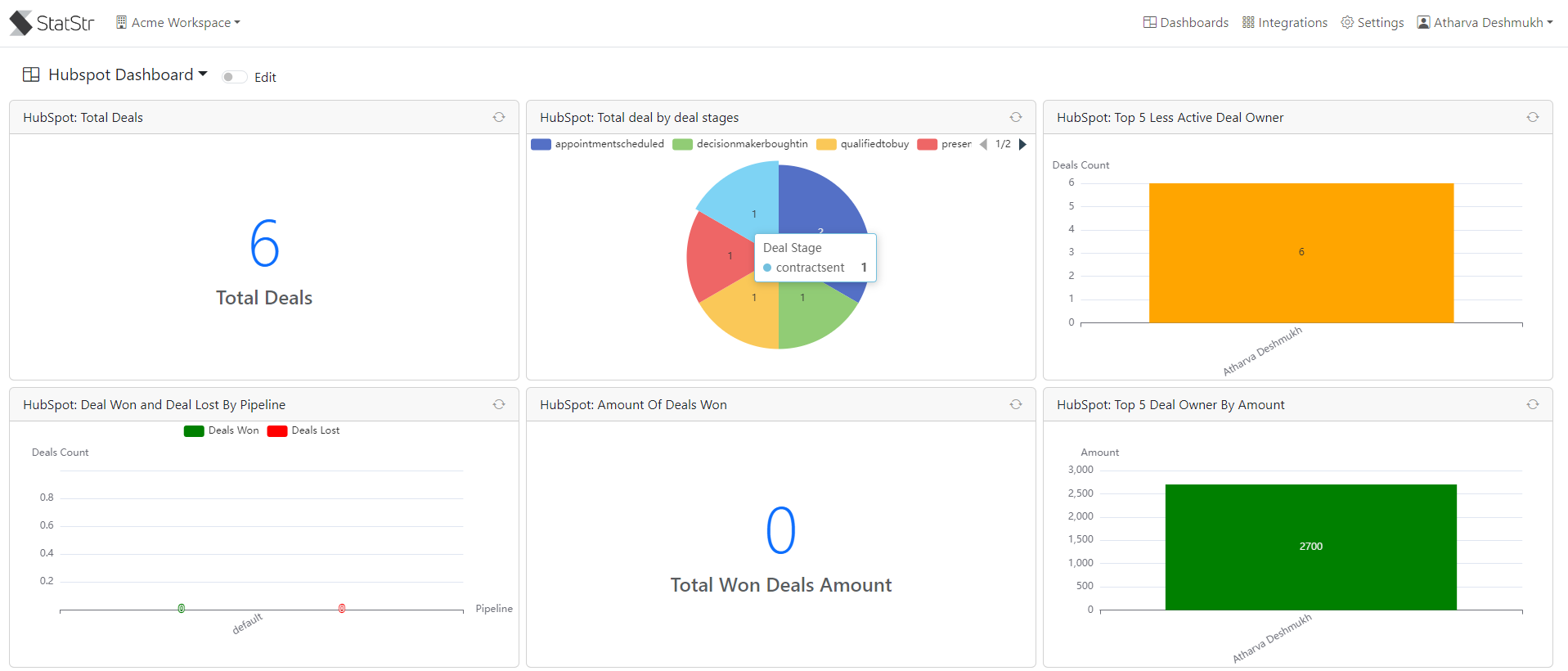This screenshot has height=671, width=1568.
Task: Click the user avatar icon in the navbar
Action: tap(1424, 23)
